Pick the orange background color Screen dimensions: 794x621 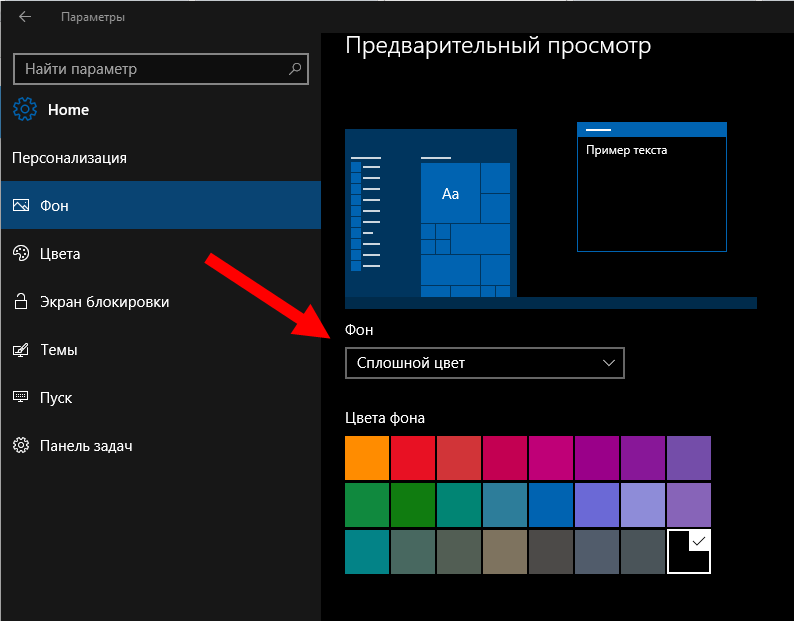tap(367, 458)
